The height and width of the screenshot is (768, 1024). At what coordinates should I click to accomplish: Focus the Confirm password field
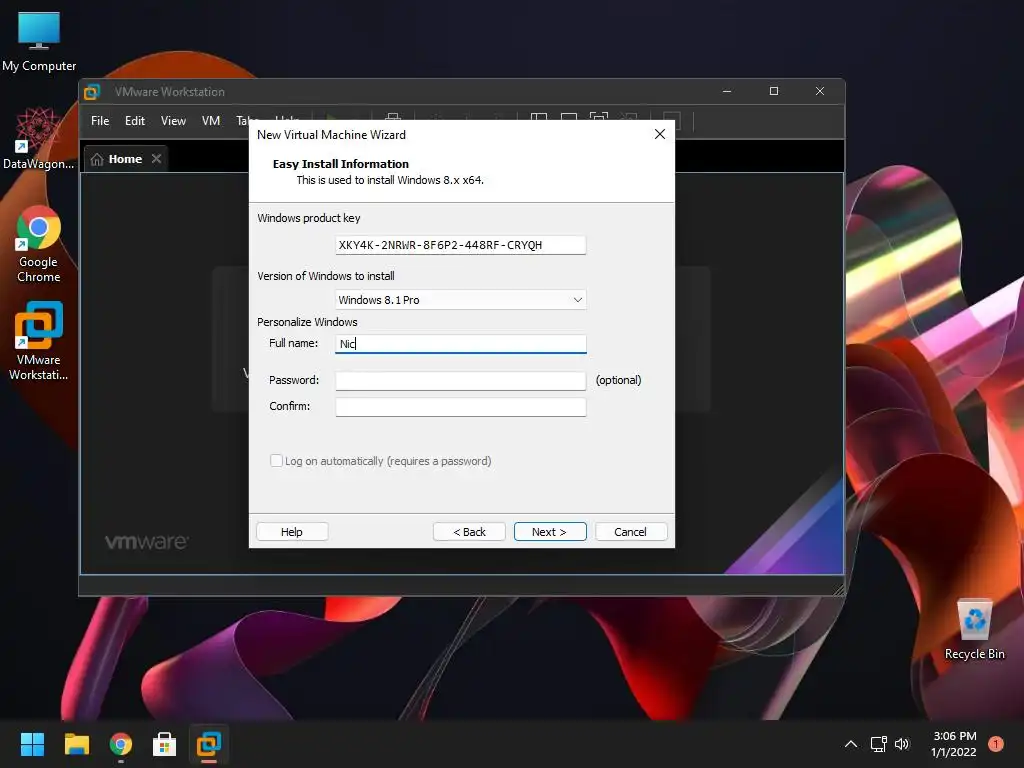click(x=460, y=407)
